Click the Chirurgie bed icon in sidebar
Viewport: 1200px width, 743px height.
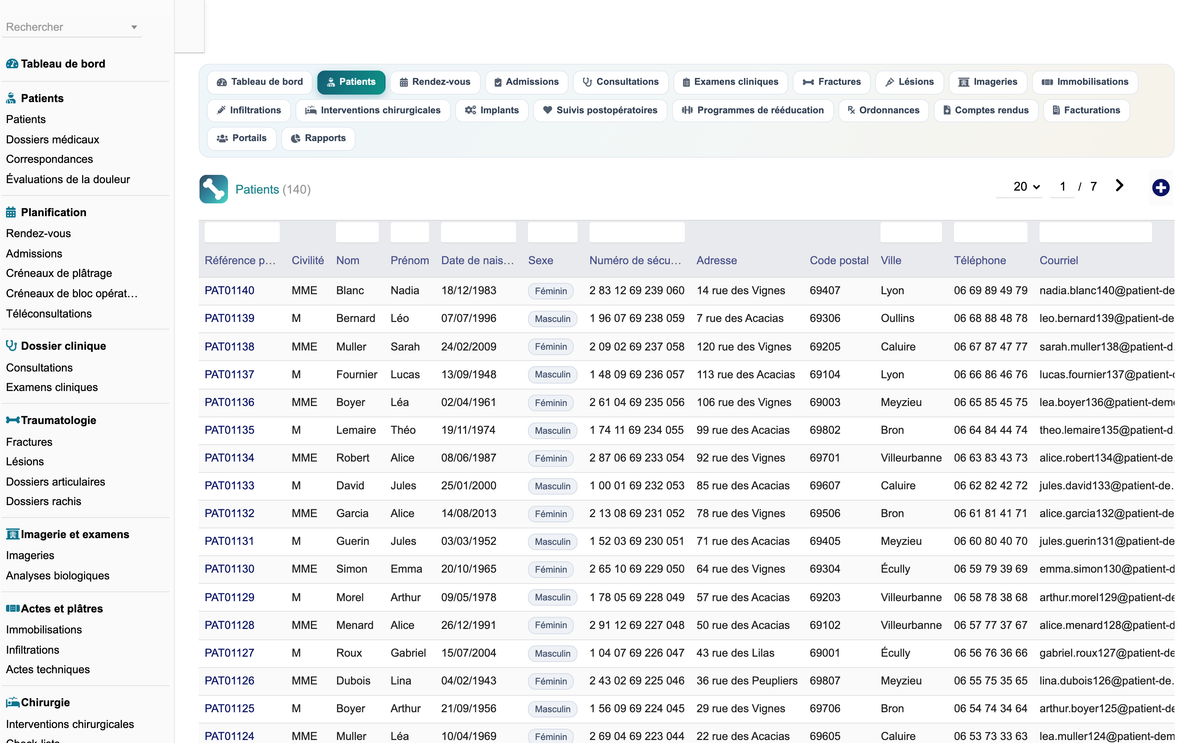tap(13, 702)
